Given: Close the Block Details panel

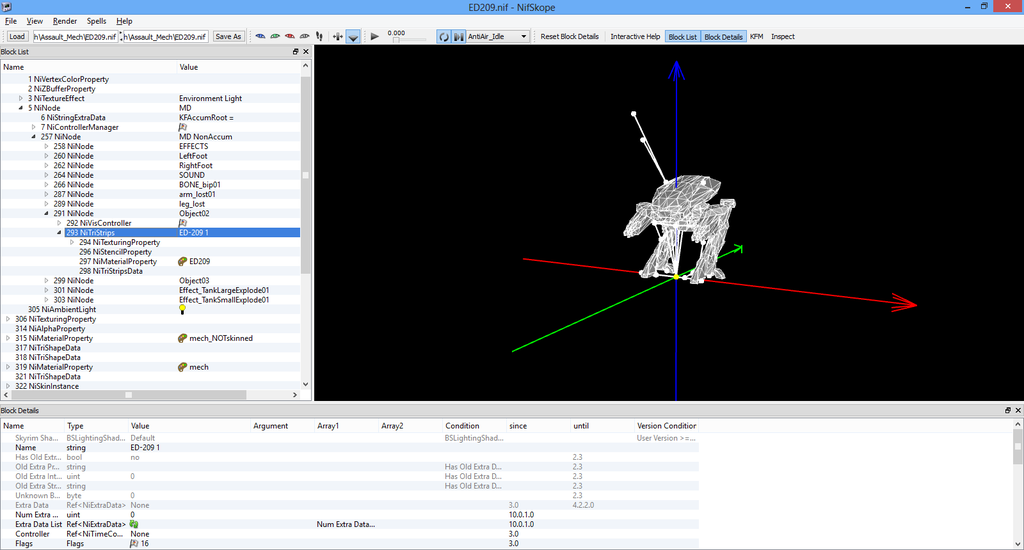Looking at the screenshot, I should [x=1017, y=410].
